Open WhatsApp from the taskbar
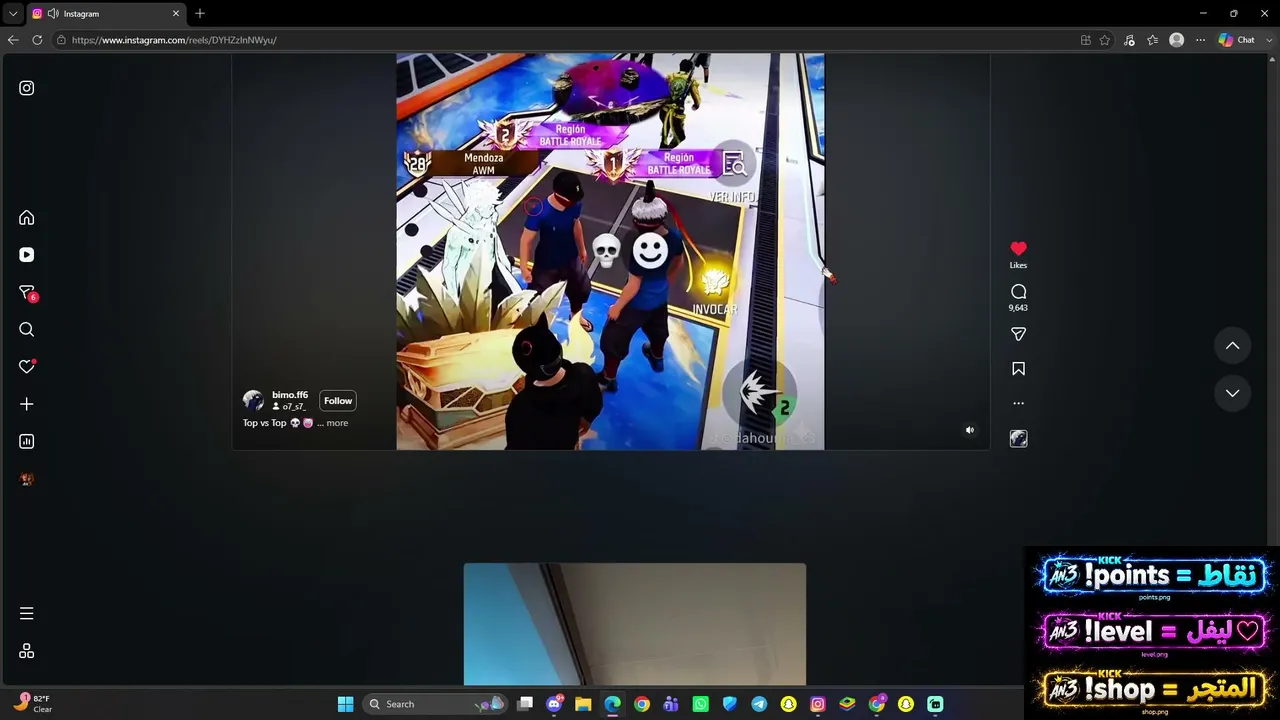1280x720 pixels. [x=700, y=704]
